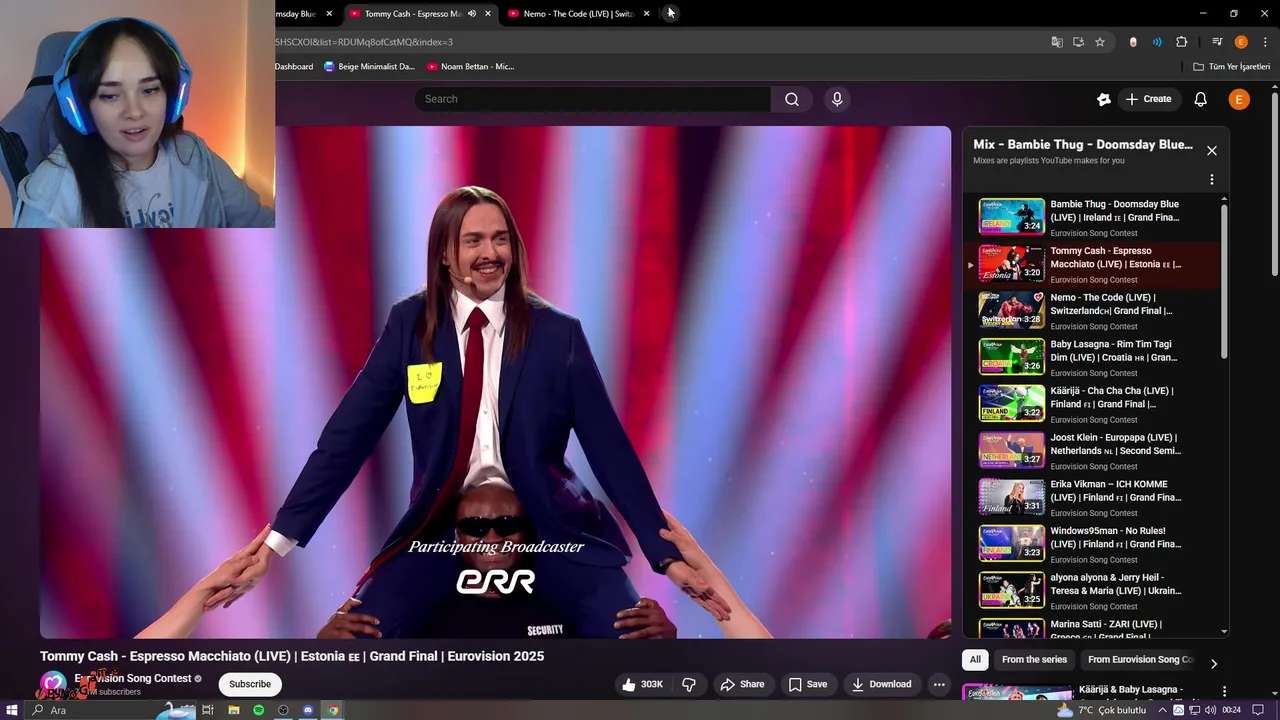The width and height of the screenshot is (1280, 720).
Task: Click the blue sound wave extension icon
Action: point(1157,42)
